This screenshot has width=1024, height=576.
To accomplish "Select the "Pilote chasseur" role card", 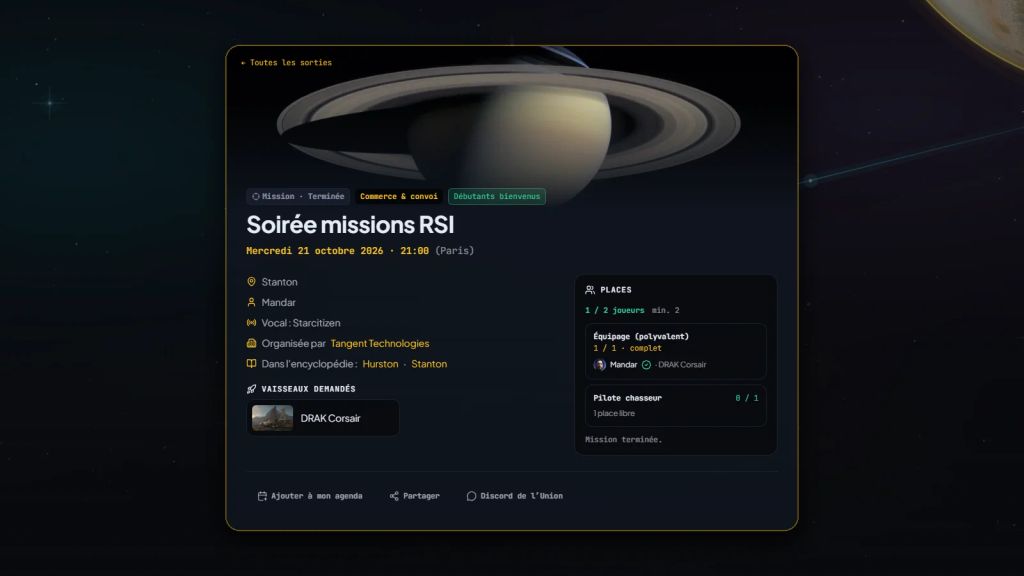I will click(676, 406).
